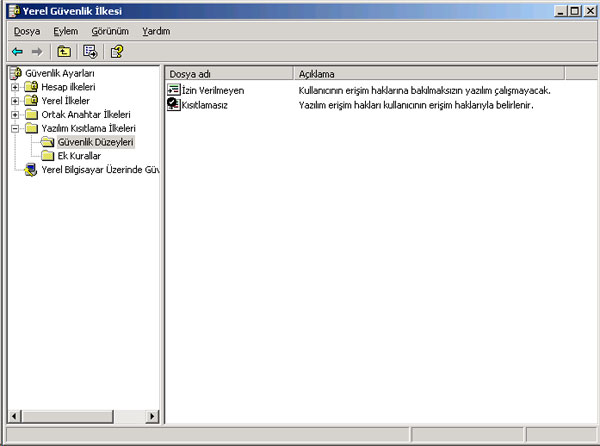Click the Ek Kurallar folder icon

click(x=47, y=156)
